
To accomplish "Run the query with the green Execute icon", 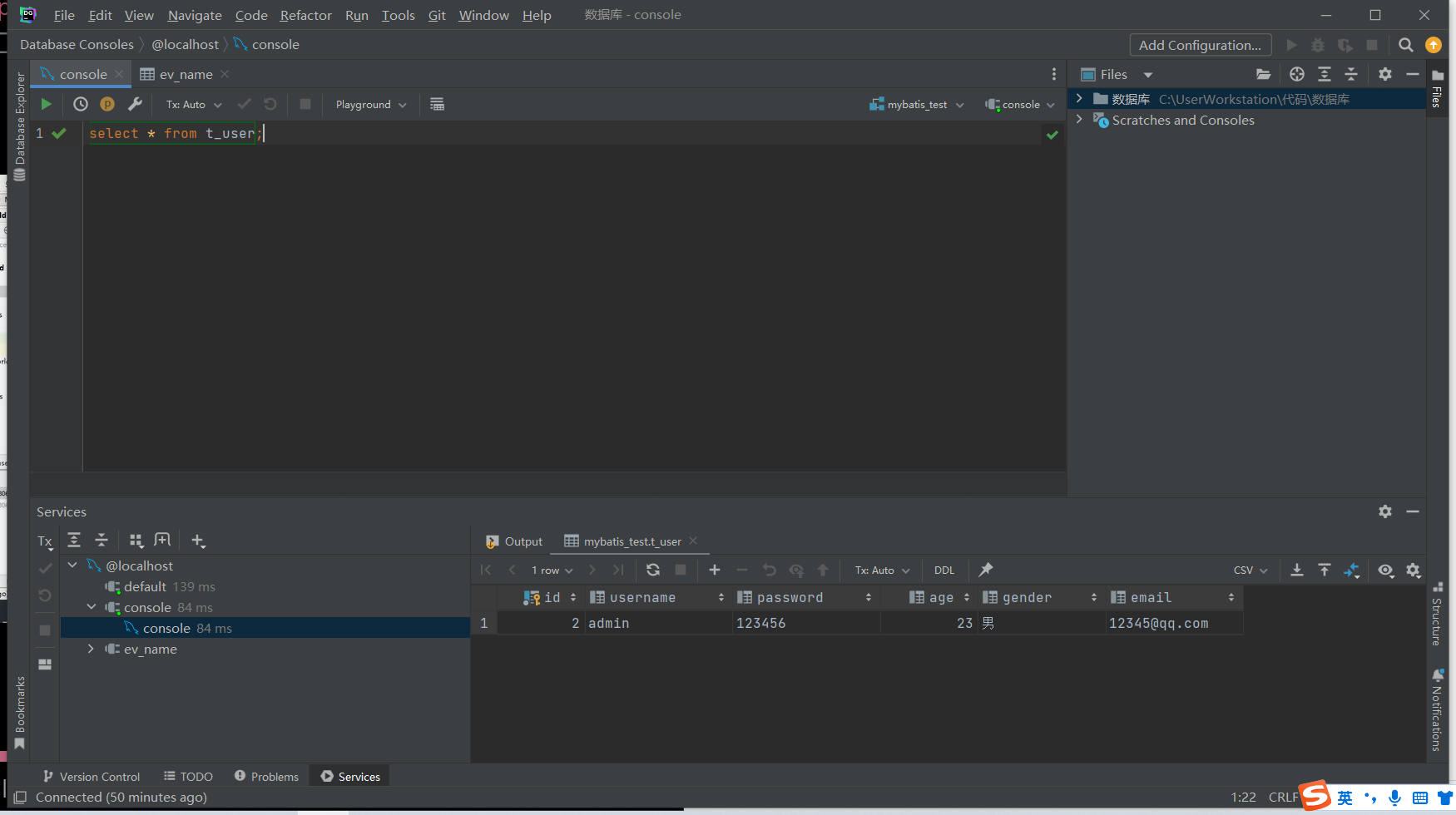I will pyautogui.click(x=47, y=104).
